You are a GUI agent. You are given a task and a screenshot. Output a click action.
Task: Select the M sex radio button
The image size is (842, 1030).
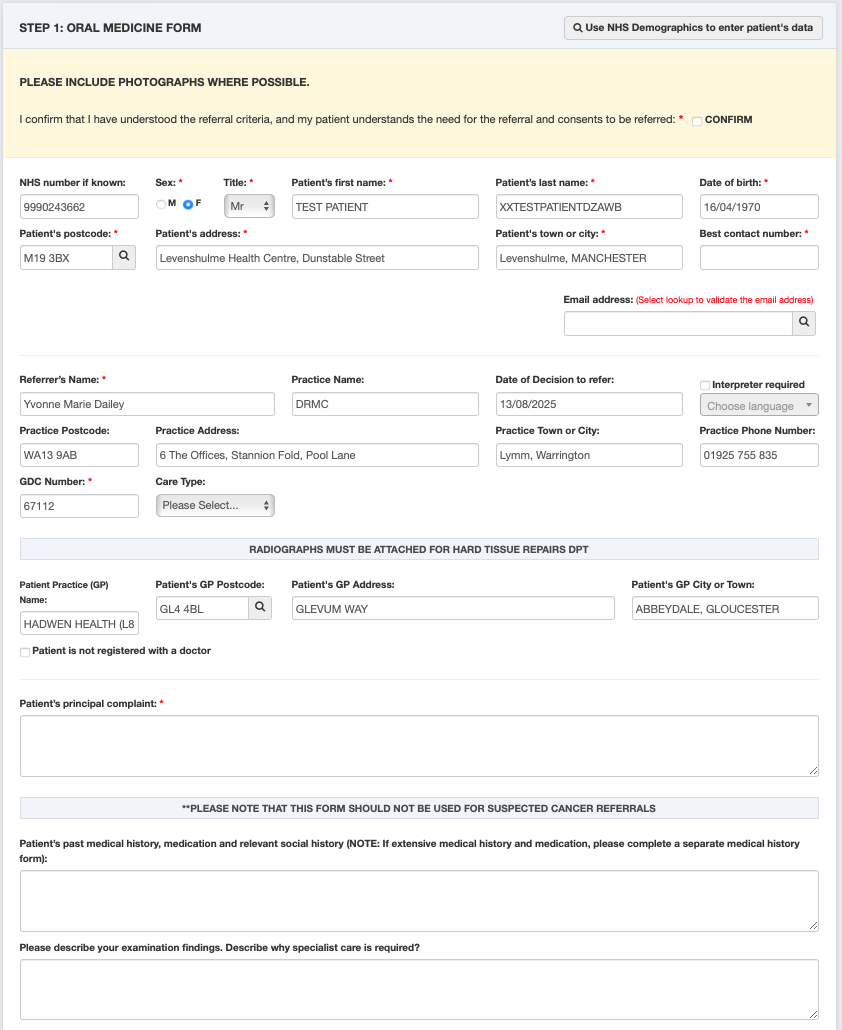click(160, 204)
